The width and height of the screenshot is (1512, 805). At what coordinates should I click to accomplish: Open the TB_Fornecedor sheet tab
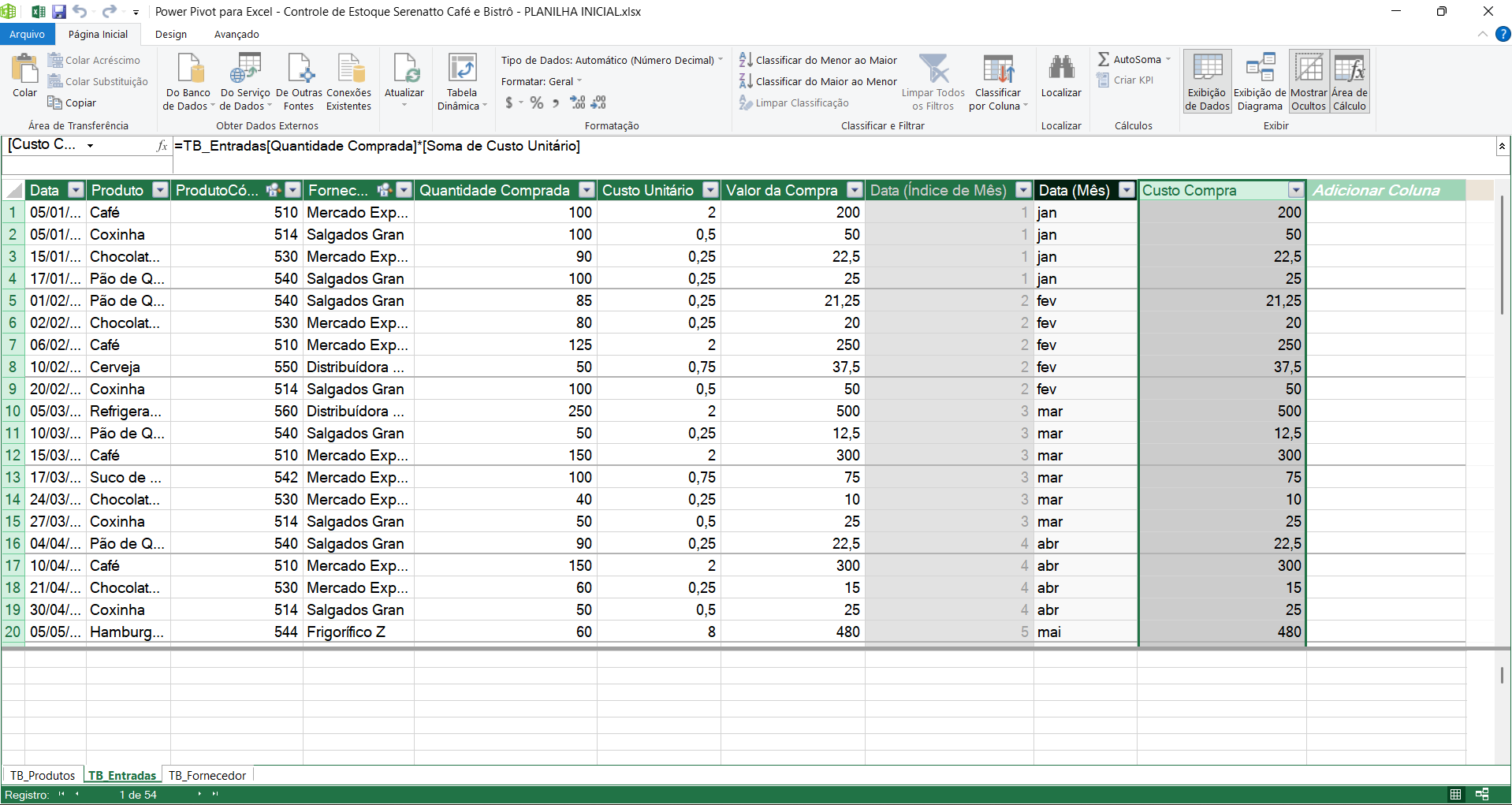[207, 775]
